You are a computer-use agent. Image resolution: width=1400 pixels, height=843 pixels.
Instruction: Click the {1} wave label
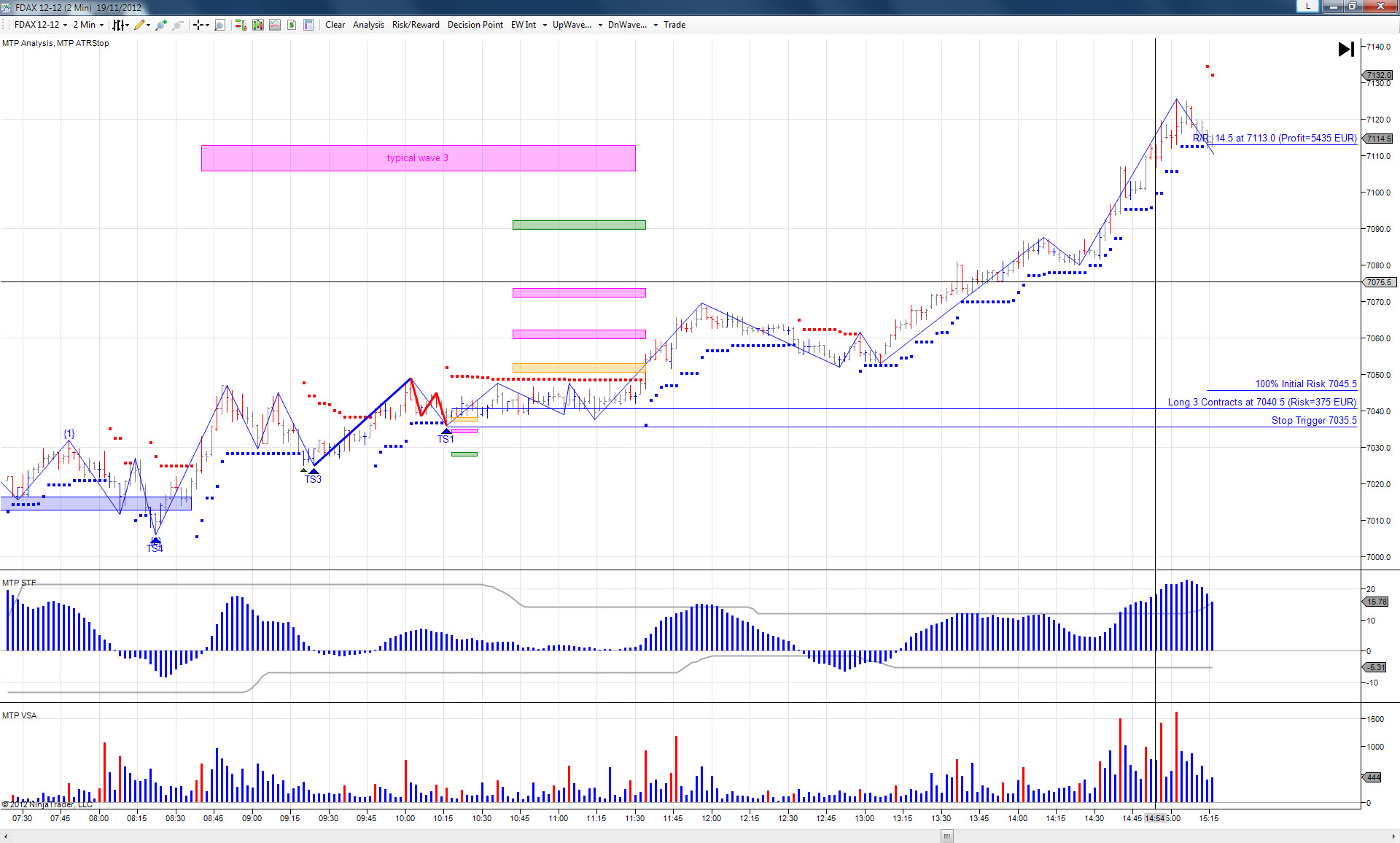tap(69, 434)
